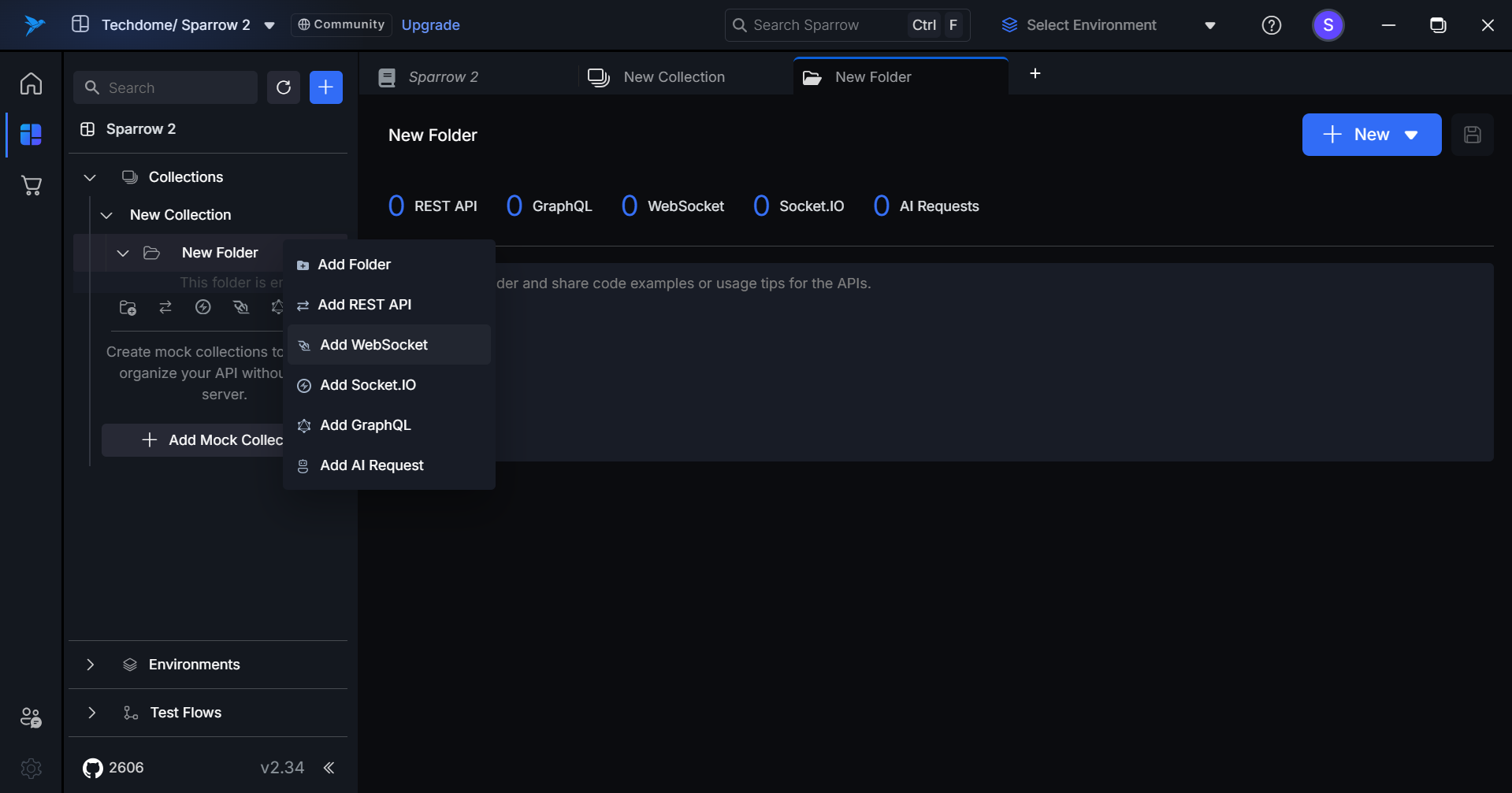The width and height of the screenshot is (1512, 793).
Task: Switch to the New Collection tab
Action: [674, 77]
